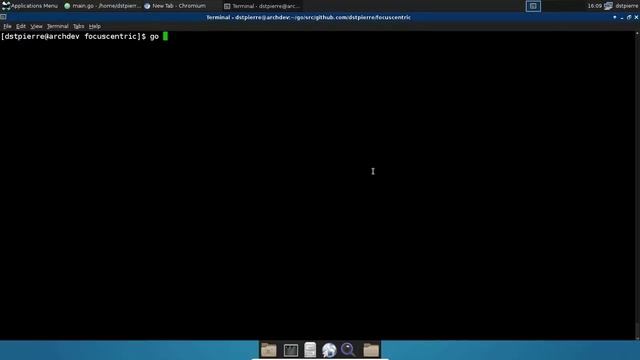
Task: Click the terminal prompt line with 'go' command
Action: [x=84, y=37]
